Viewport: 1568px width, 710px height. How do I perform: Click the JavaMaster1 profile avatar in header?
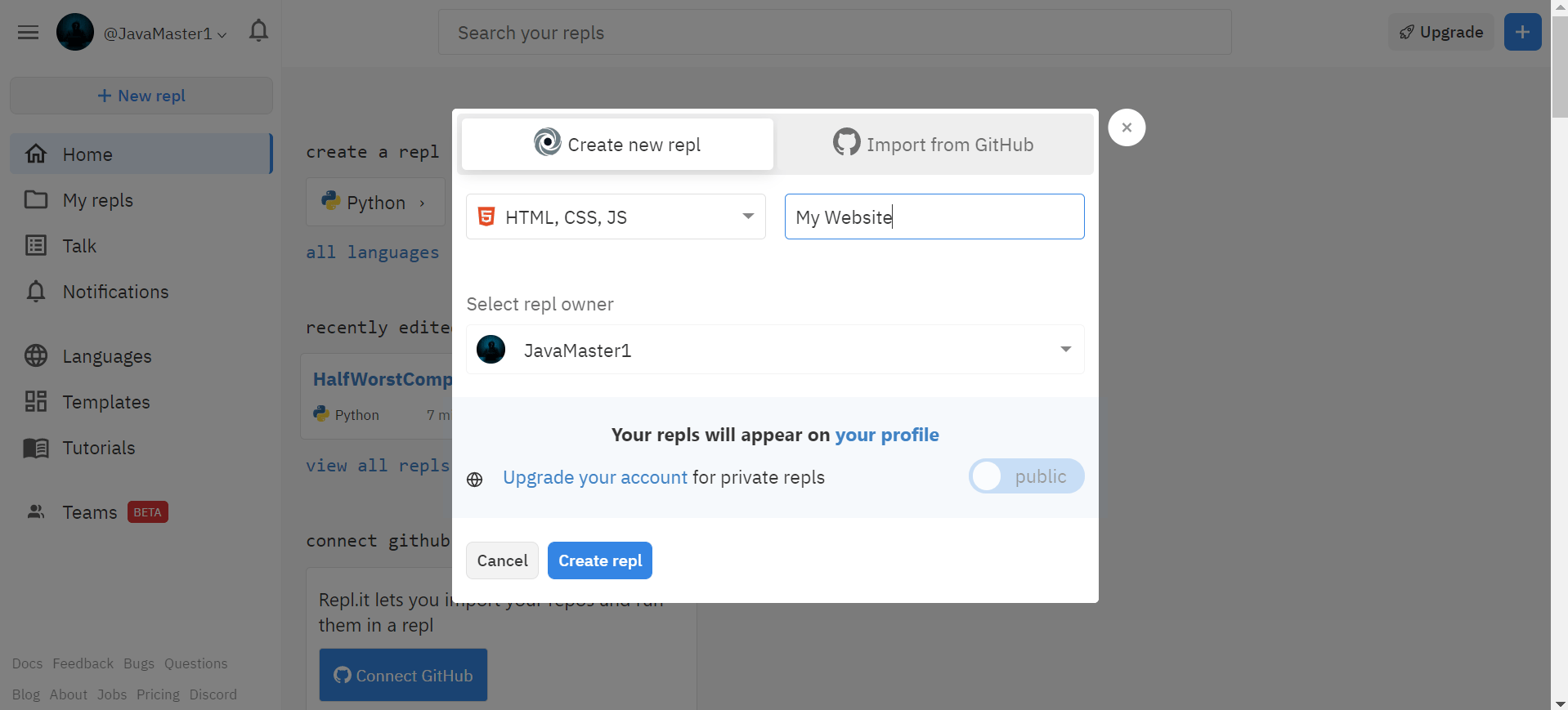(x=75, y=33)
